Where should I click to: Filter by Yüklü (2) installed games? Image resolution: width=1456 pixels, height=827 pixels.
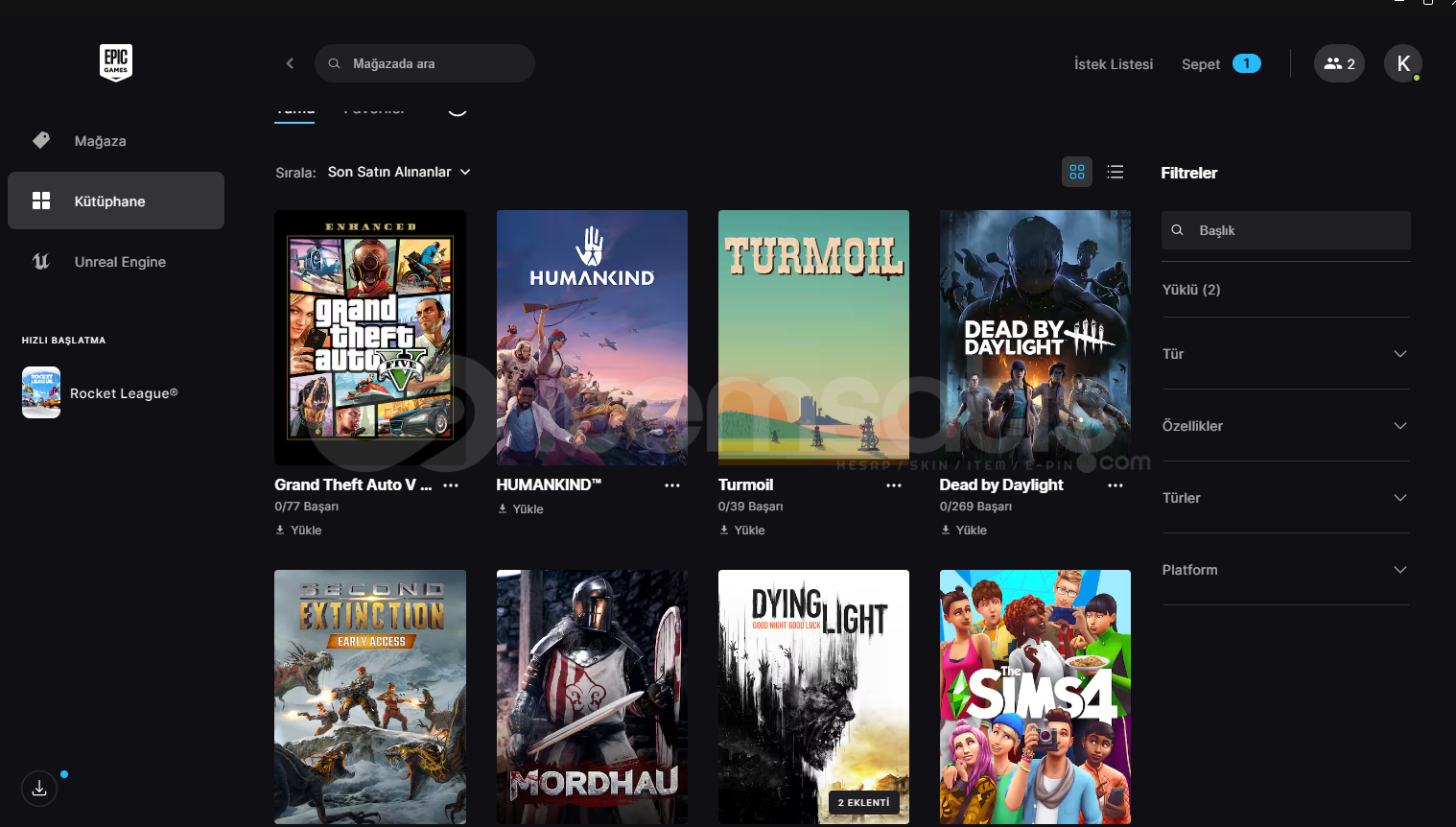1191,290
